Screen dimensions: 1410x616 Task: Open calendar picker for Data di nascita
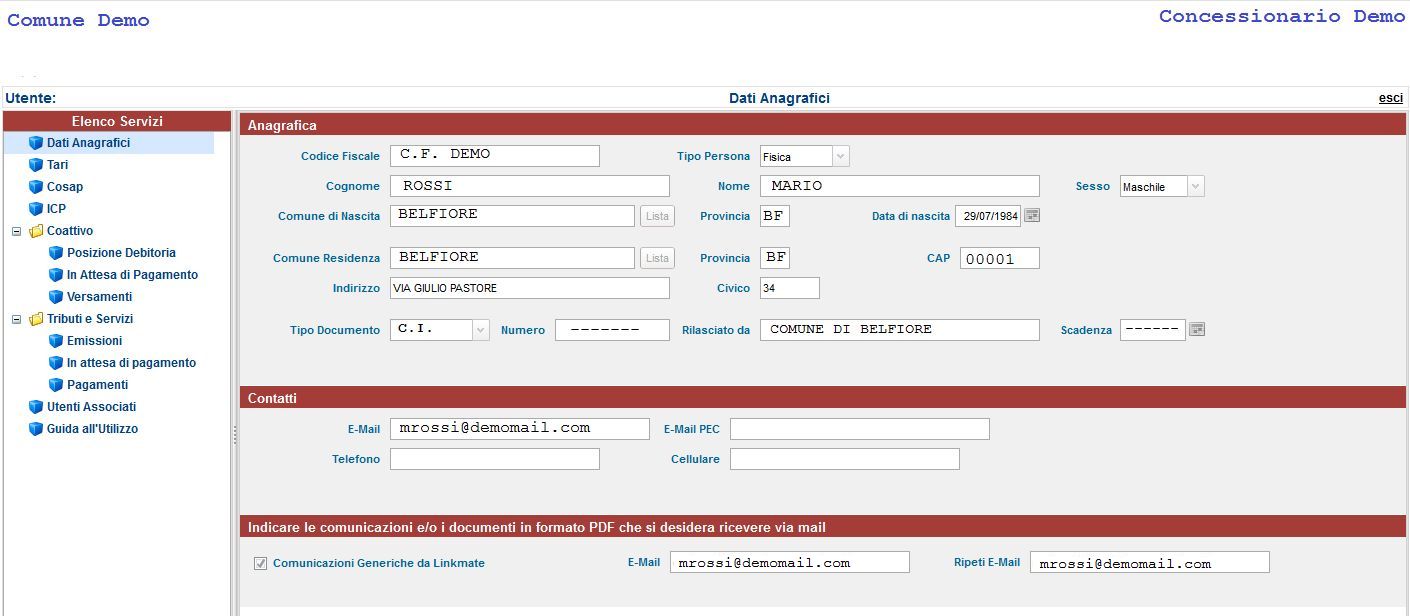[1032, 216]
